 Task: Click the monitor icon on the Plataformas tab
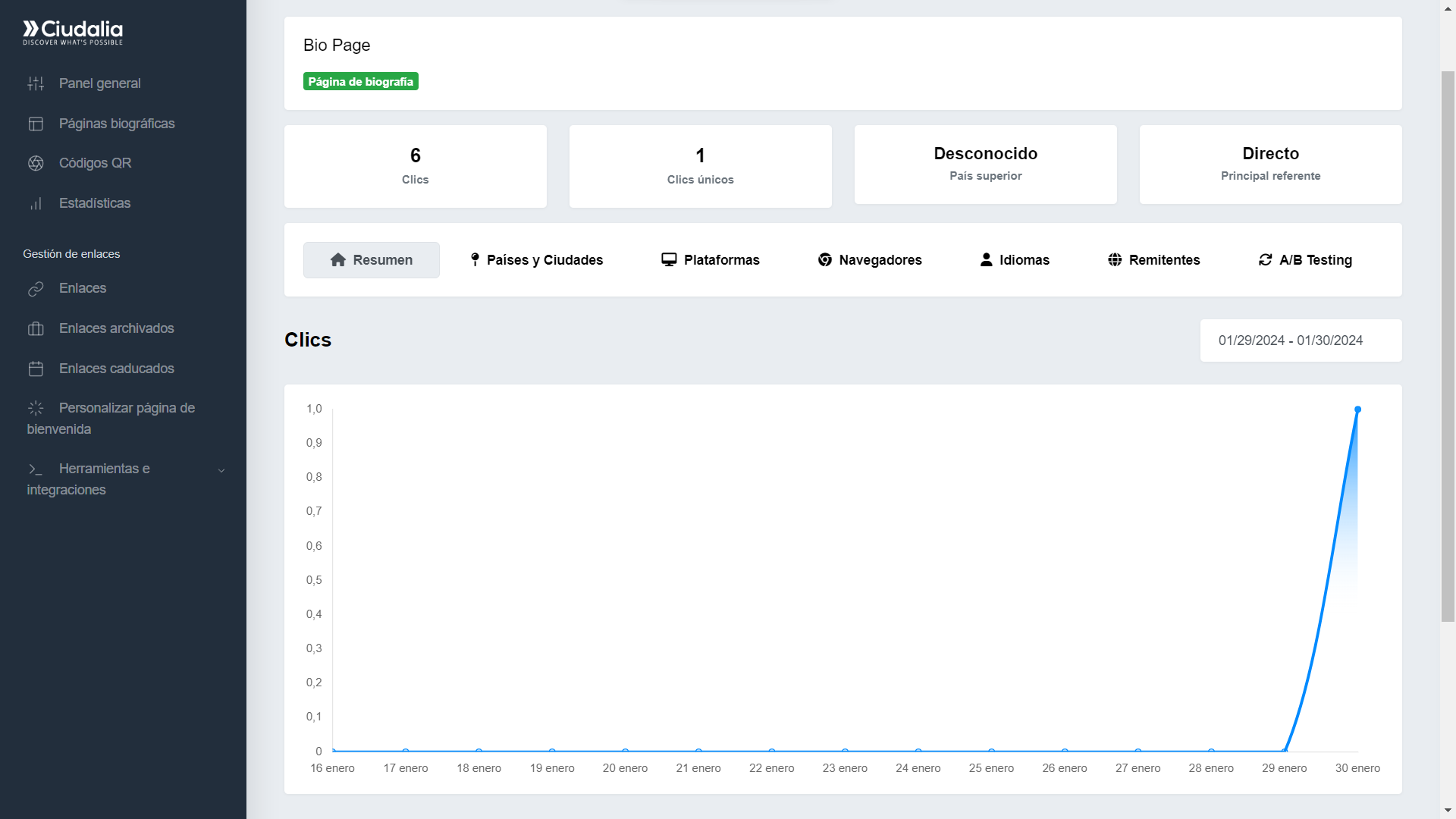[668, 259]
